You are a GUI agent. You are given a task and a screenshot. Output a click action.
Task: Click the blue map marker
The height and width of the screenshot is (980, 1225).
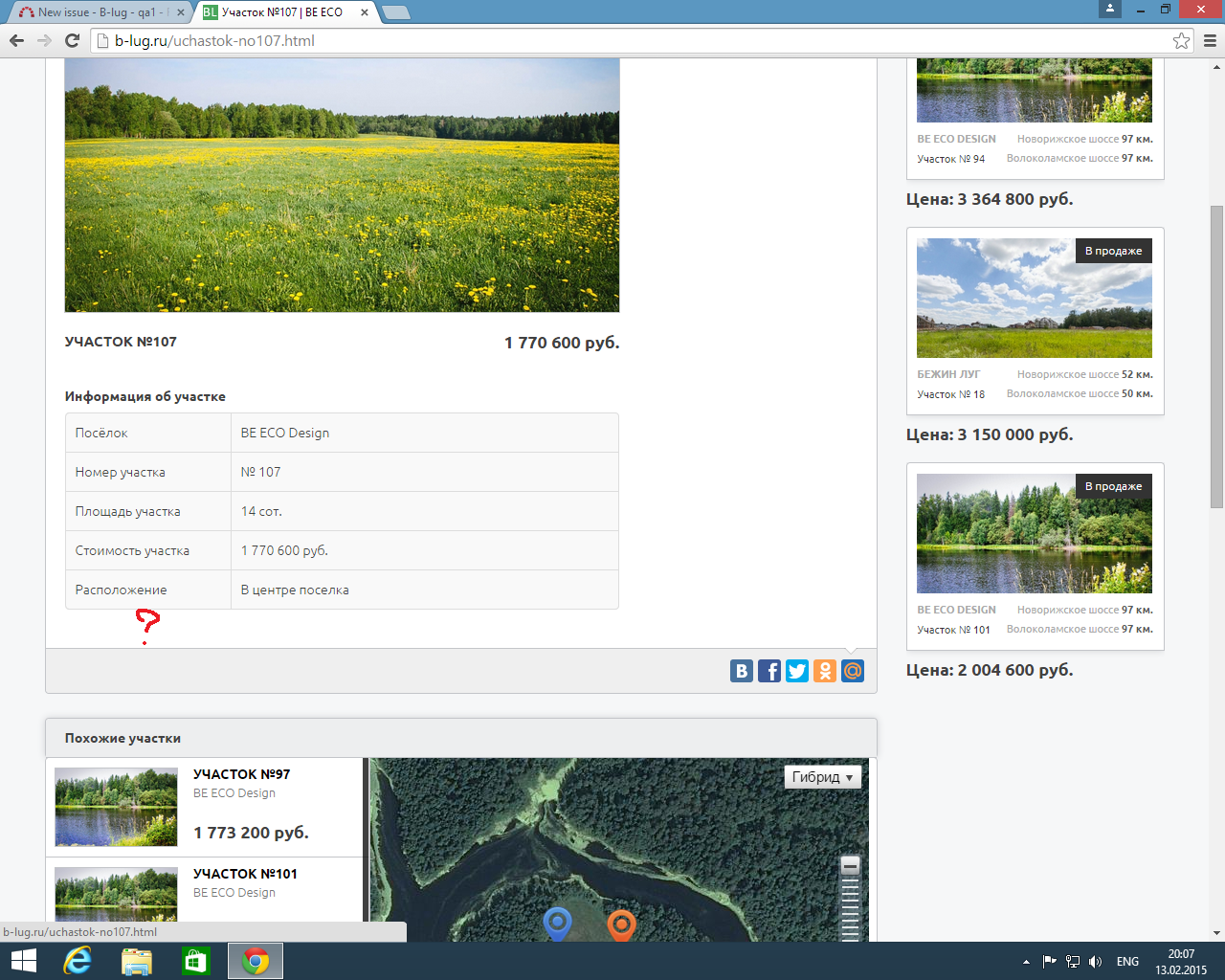pos(557,924)
